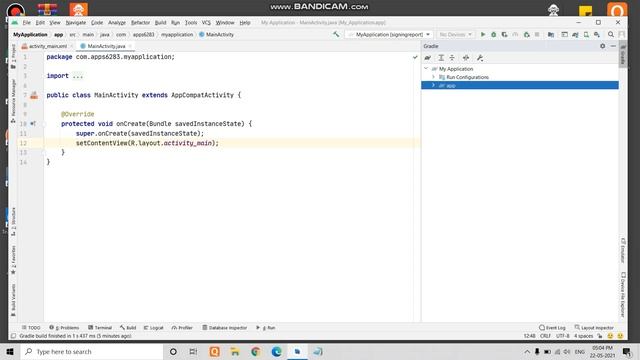Open the Project tool window tab

(x=13, y=56)
